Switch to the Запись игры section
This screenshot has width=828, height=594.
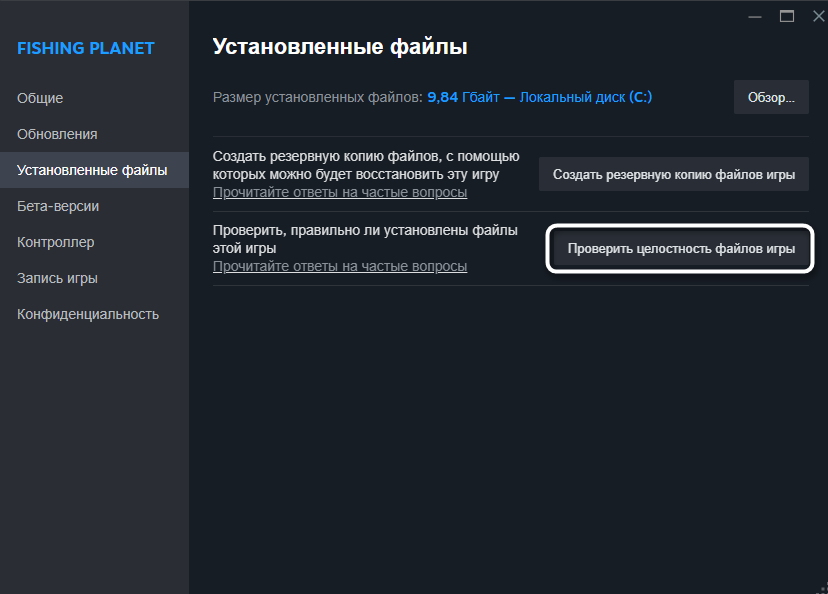[58, 277]
